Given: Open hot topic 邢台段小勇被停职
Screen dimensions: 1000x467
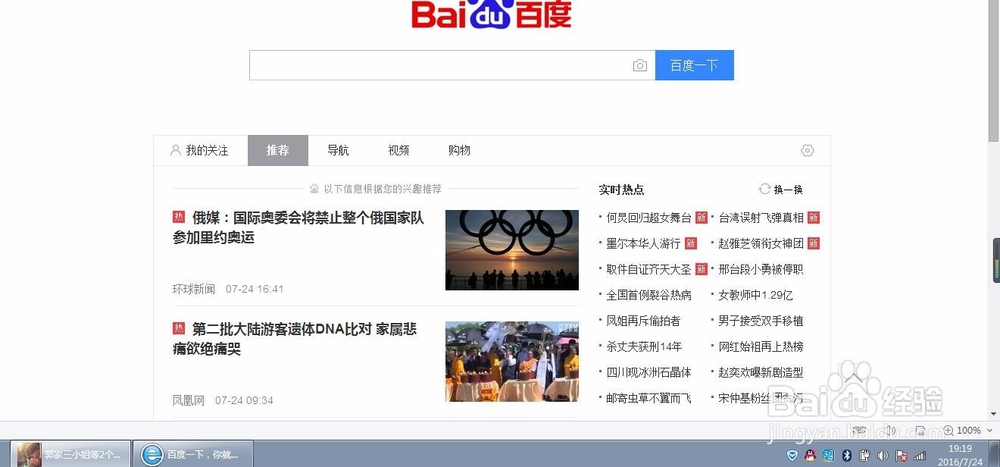Looking at the screenshot, I should (761, 269).
